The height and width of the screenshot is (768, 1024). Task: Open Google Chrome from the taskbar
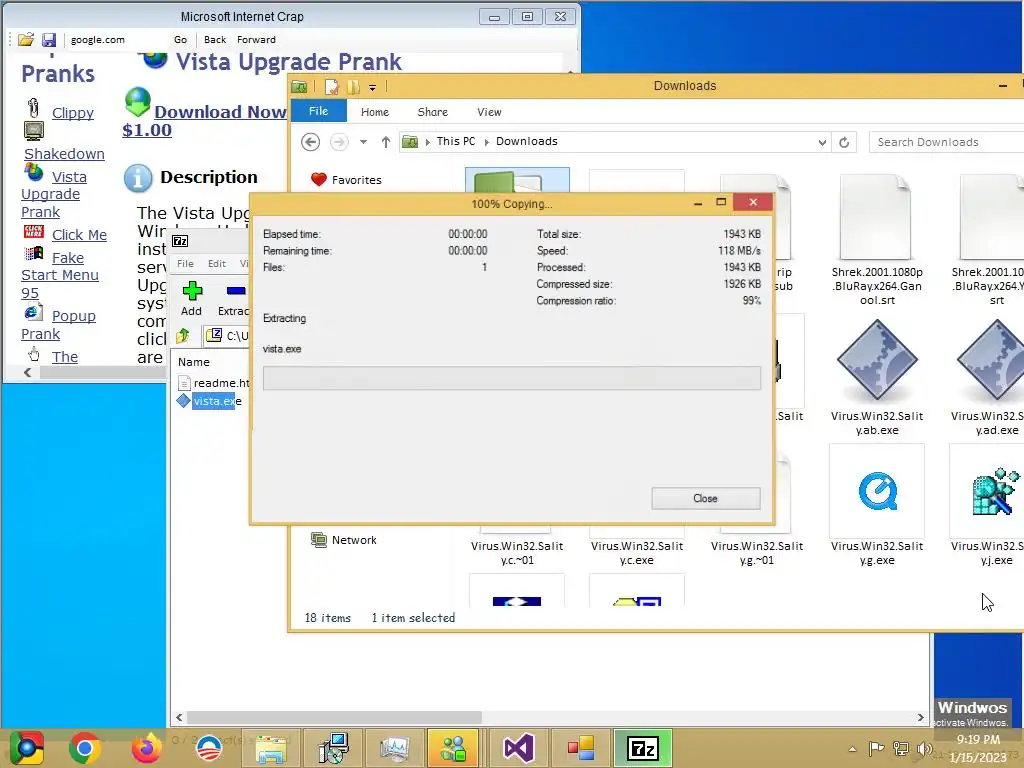[84, 748]
